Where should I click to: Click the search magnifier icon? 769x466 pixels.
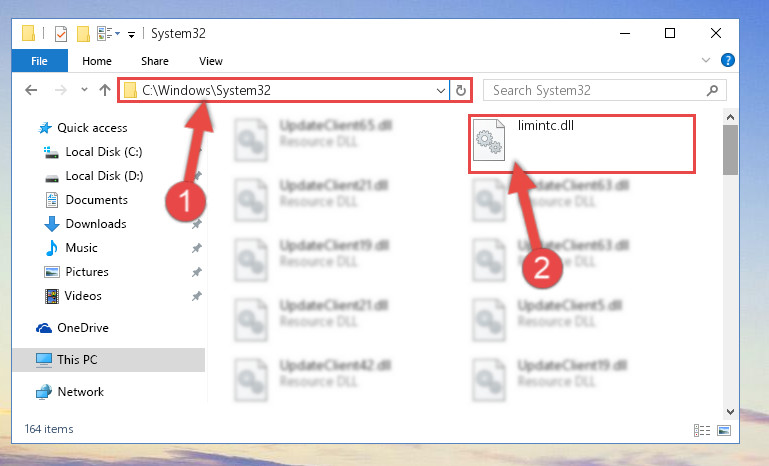click(712, 90)
